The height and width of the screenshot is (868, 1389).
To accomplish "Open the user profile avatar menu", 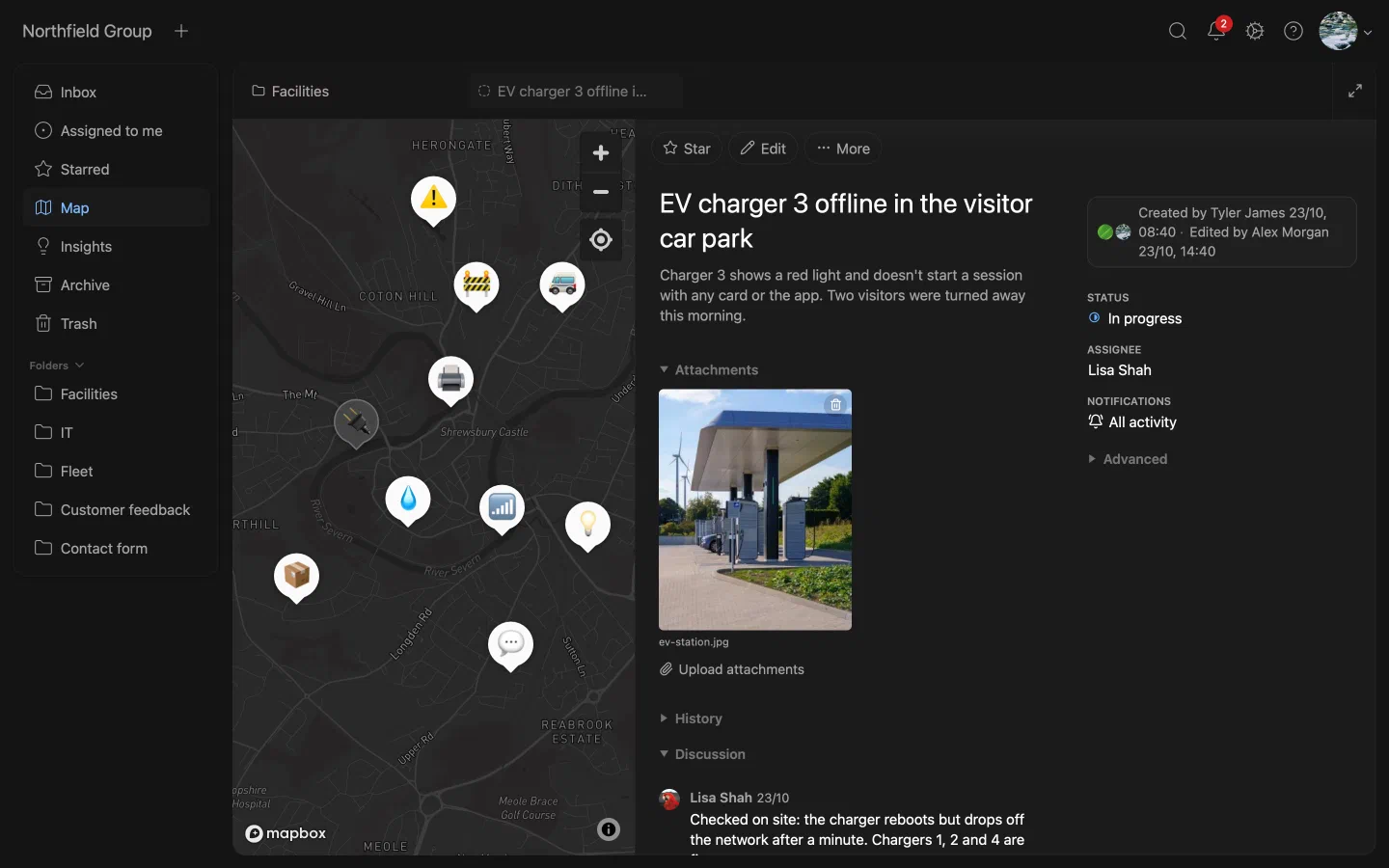I will point(1346,31).
